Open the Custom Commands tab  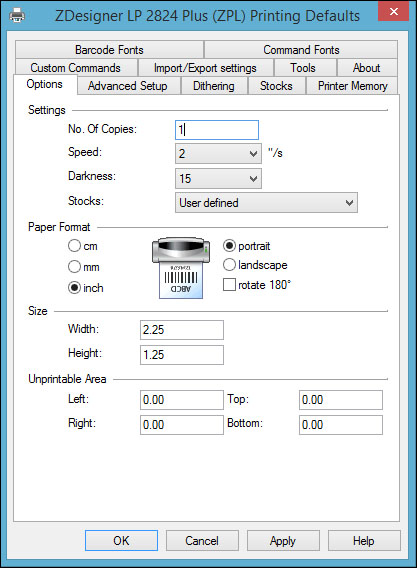pos(76,68)
